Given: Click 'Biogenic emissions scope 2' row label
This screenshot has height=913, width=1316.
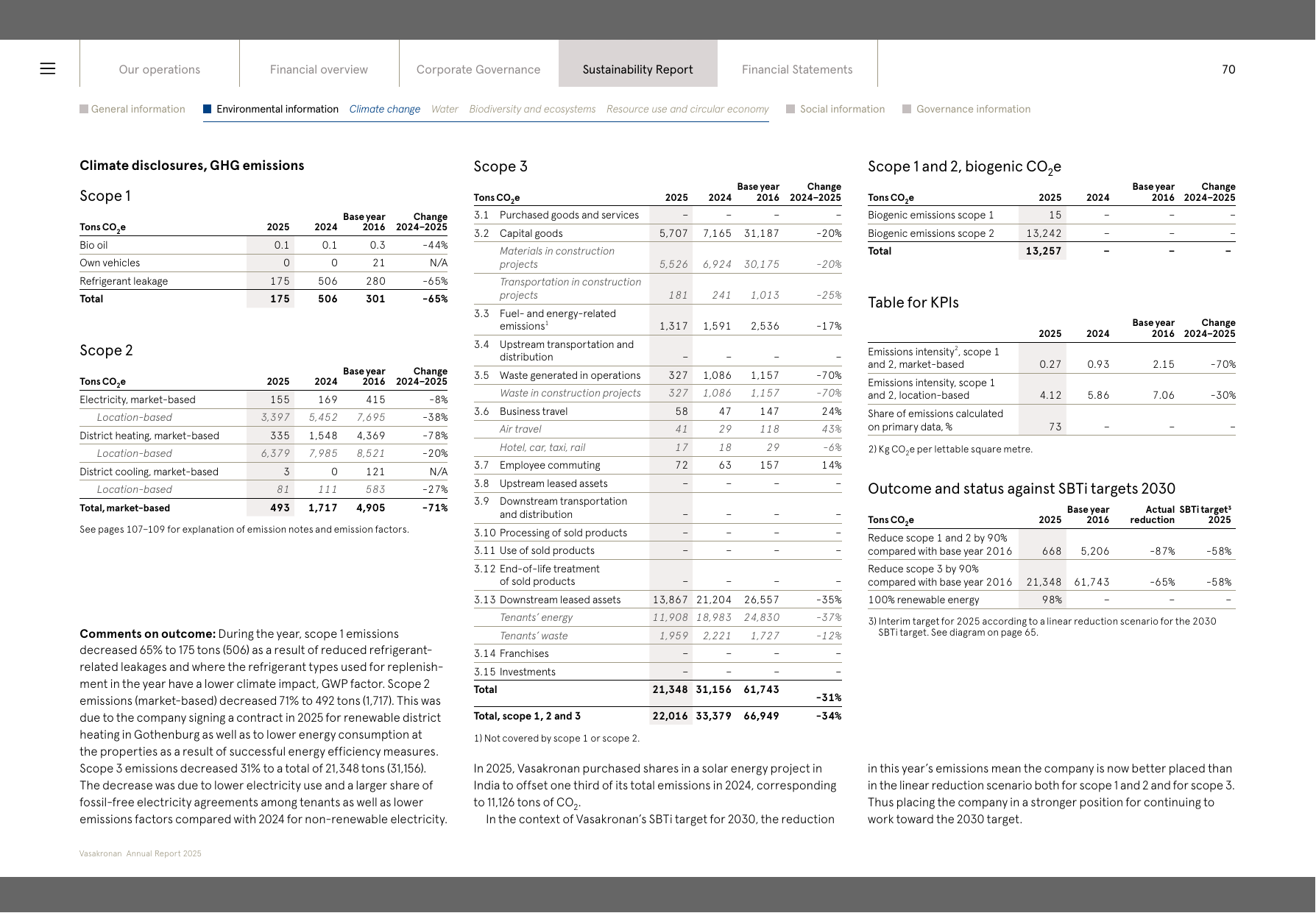Looking at the screenshot, I should (x=931, y=233).
